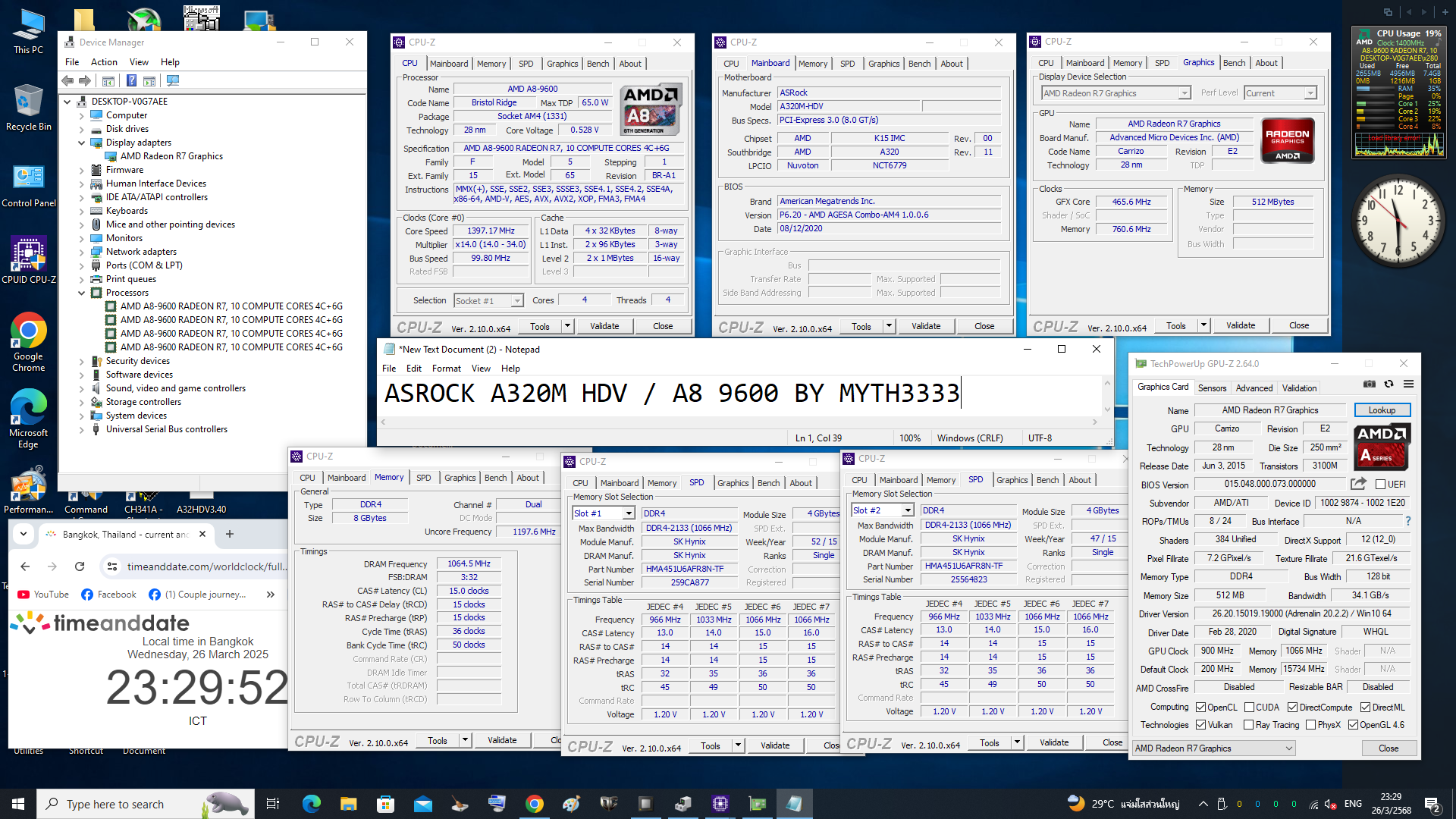
Task: Open Recycle Bin on desktop
Action: tap(29, 107)
